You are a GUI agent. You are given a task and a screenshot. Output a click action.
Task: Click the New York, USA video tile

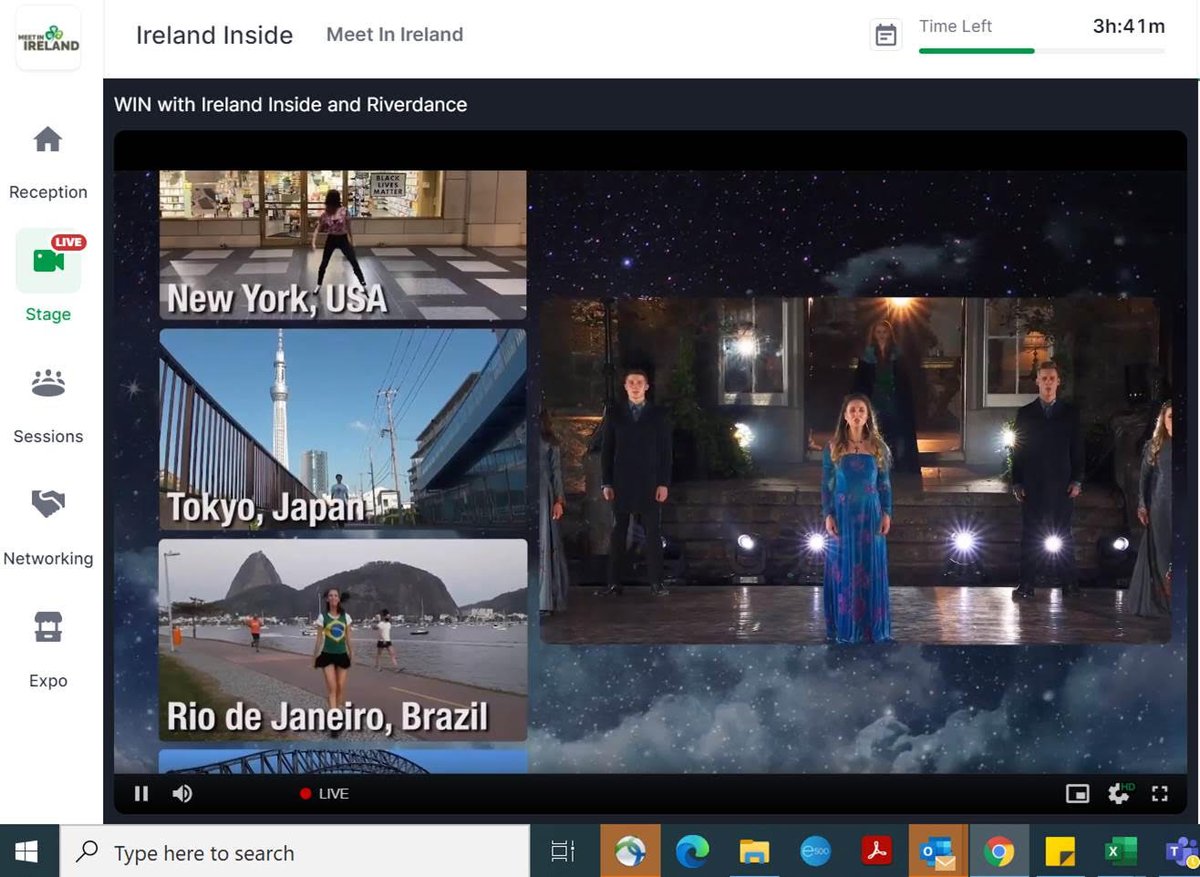pos(343,245)
